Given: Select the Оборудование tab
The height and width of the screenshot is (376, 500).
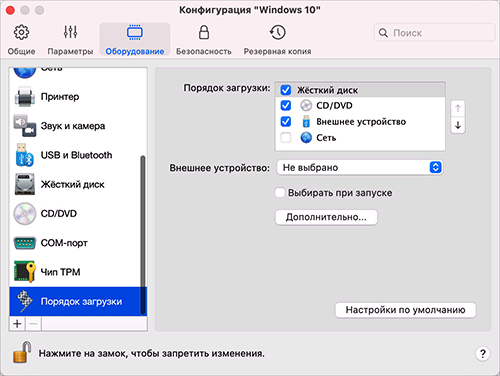Looking at the screenshot, I should pos(135,39).
